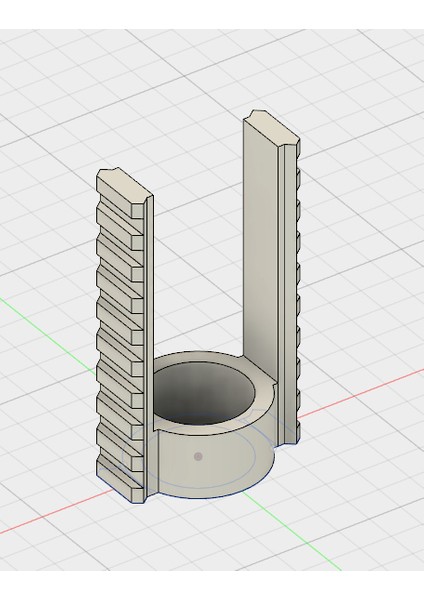Select the top face of the right post

tap(270, 128)
